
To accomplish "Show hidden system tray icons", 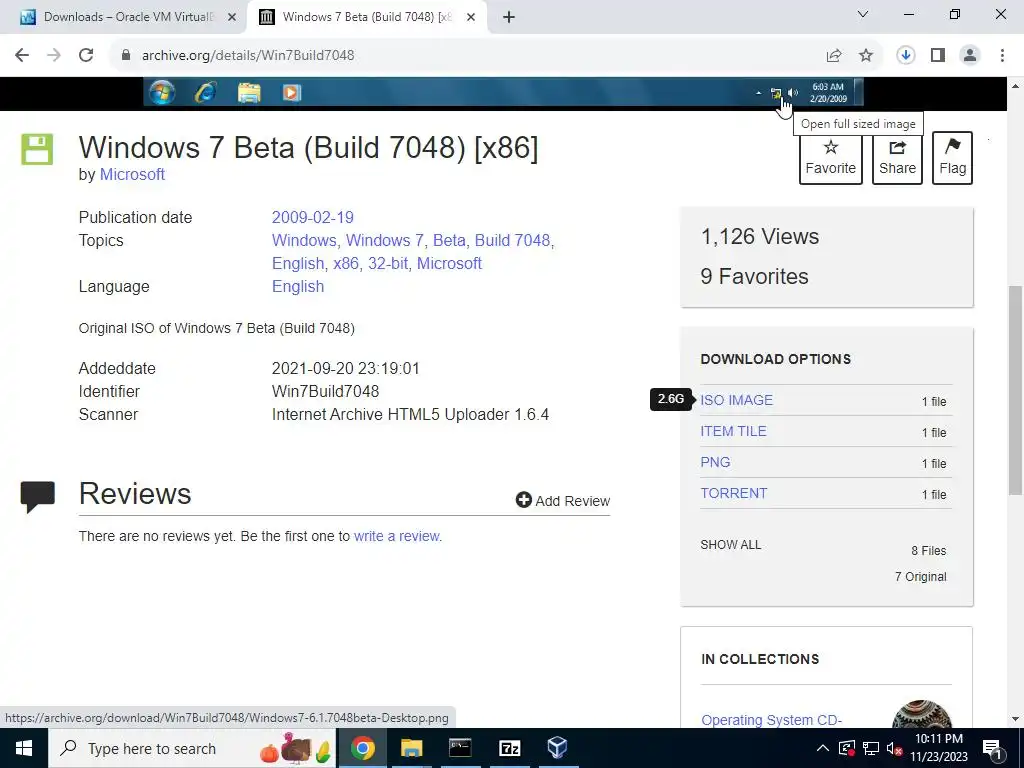I will 823,748.
